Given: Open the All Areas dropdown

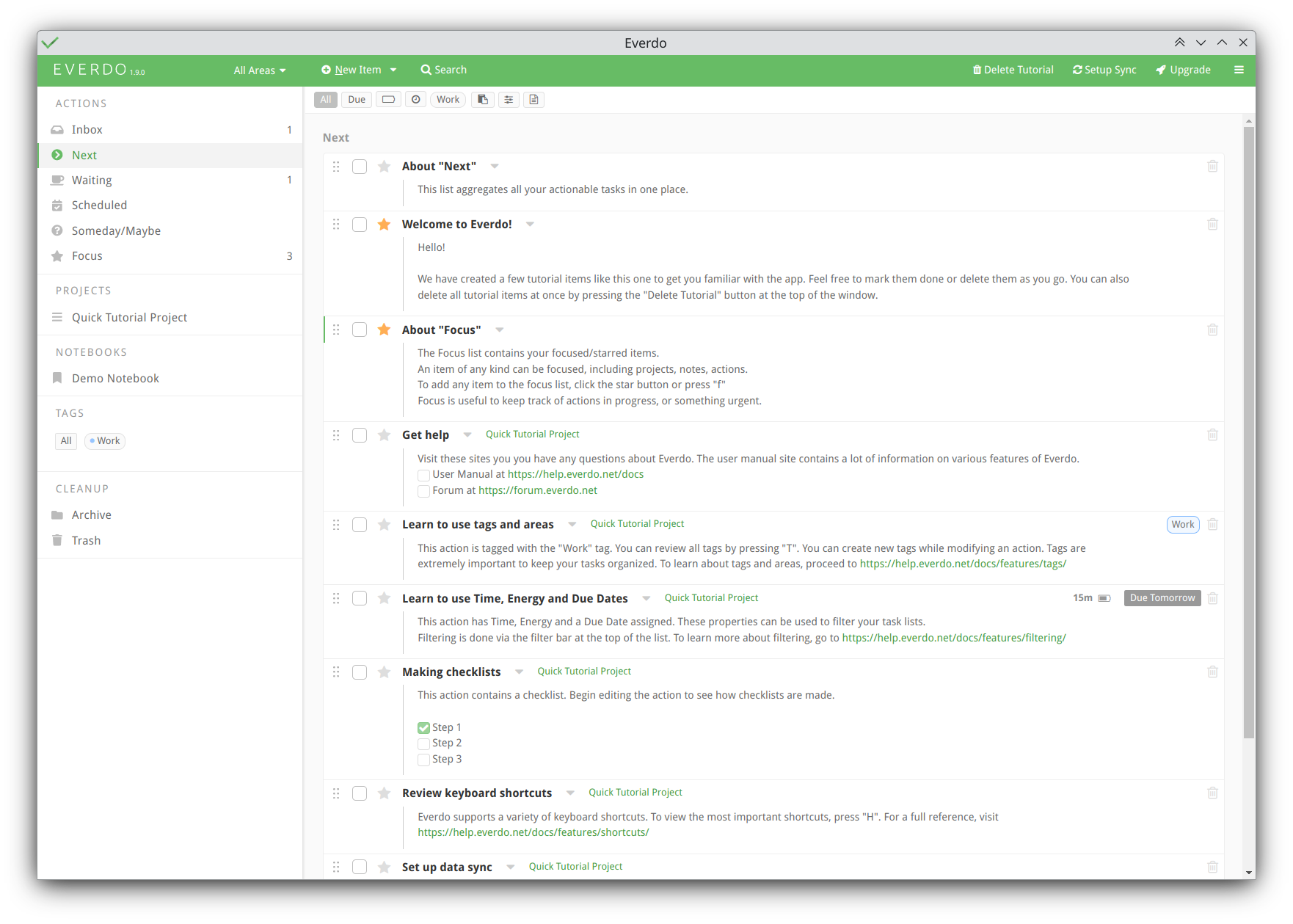Looking at the screenshot, I should [x=260, y=70].
